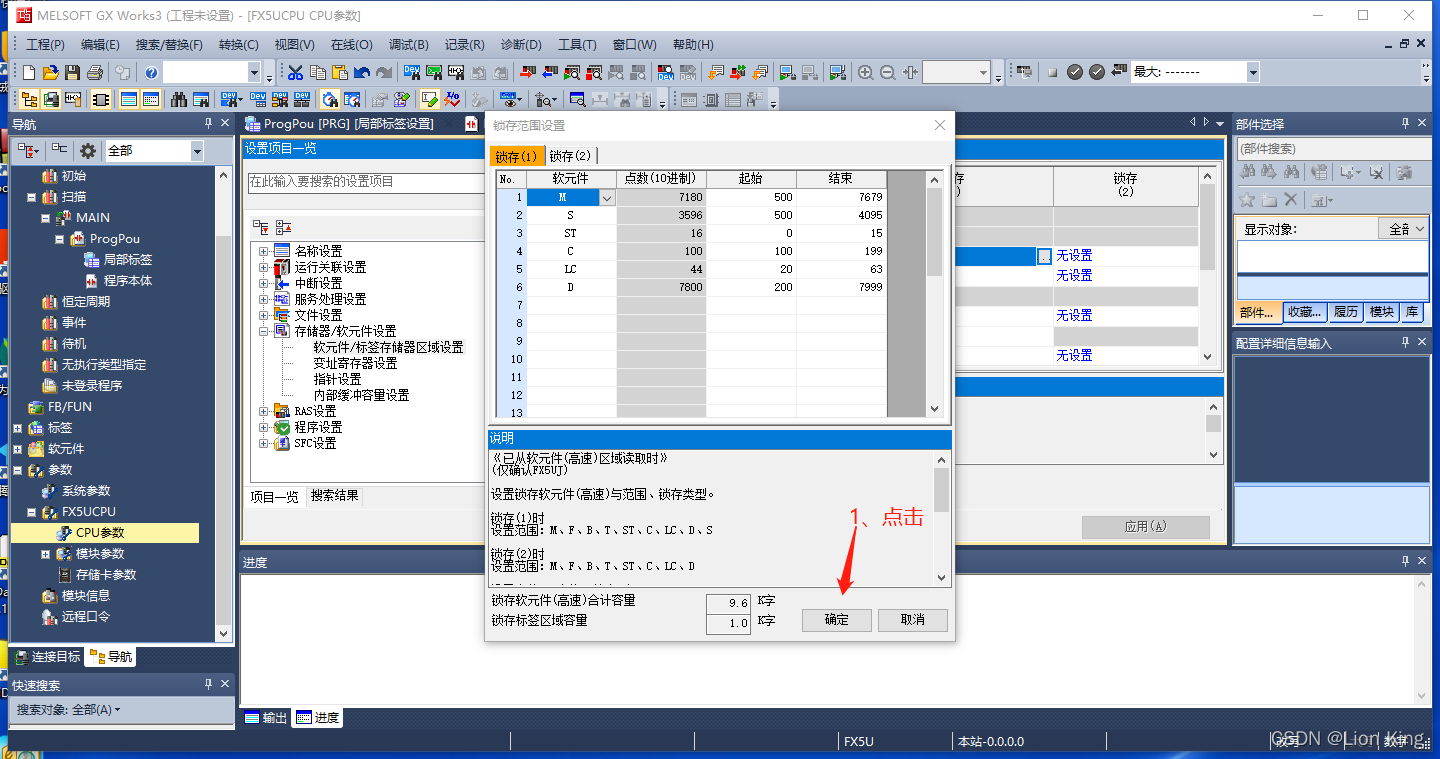
Task: Collapse MAIN node in navigation
Action: pyautogui.click(x=45, y=218)
